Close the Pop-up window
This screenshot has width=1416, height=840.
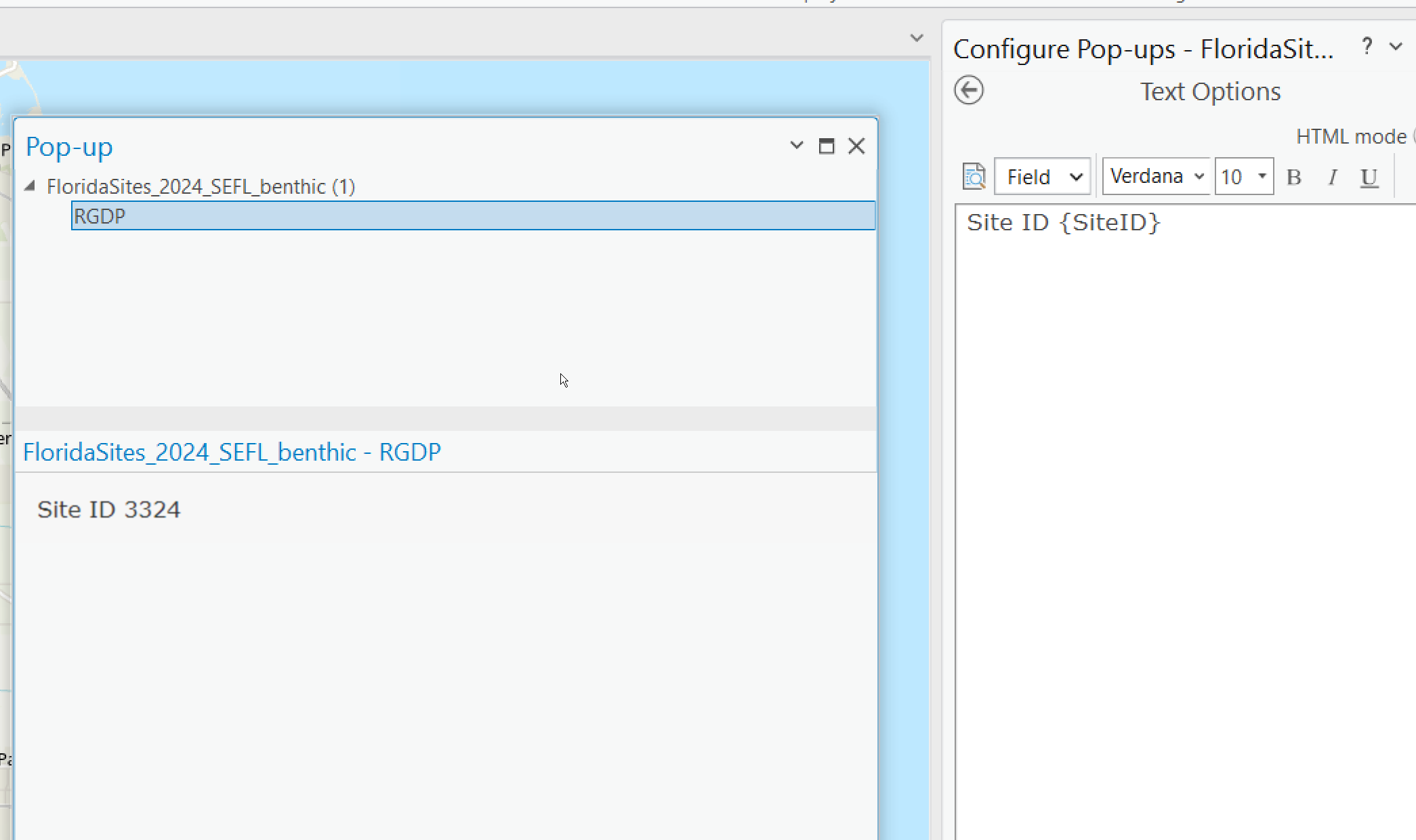pos(856,145)
